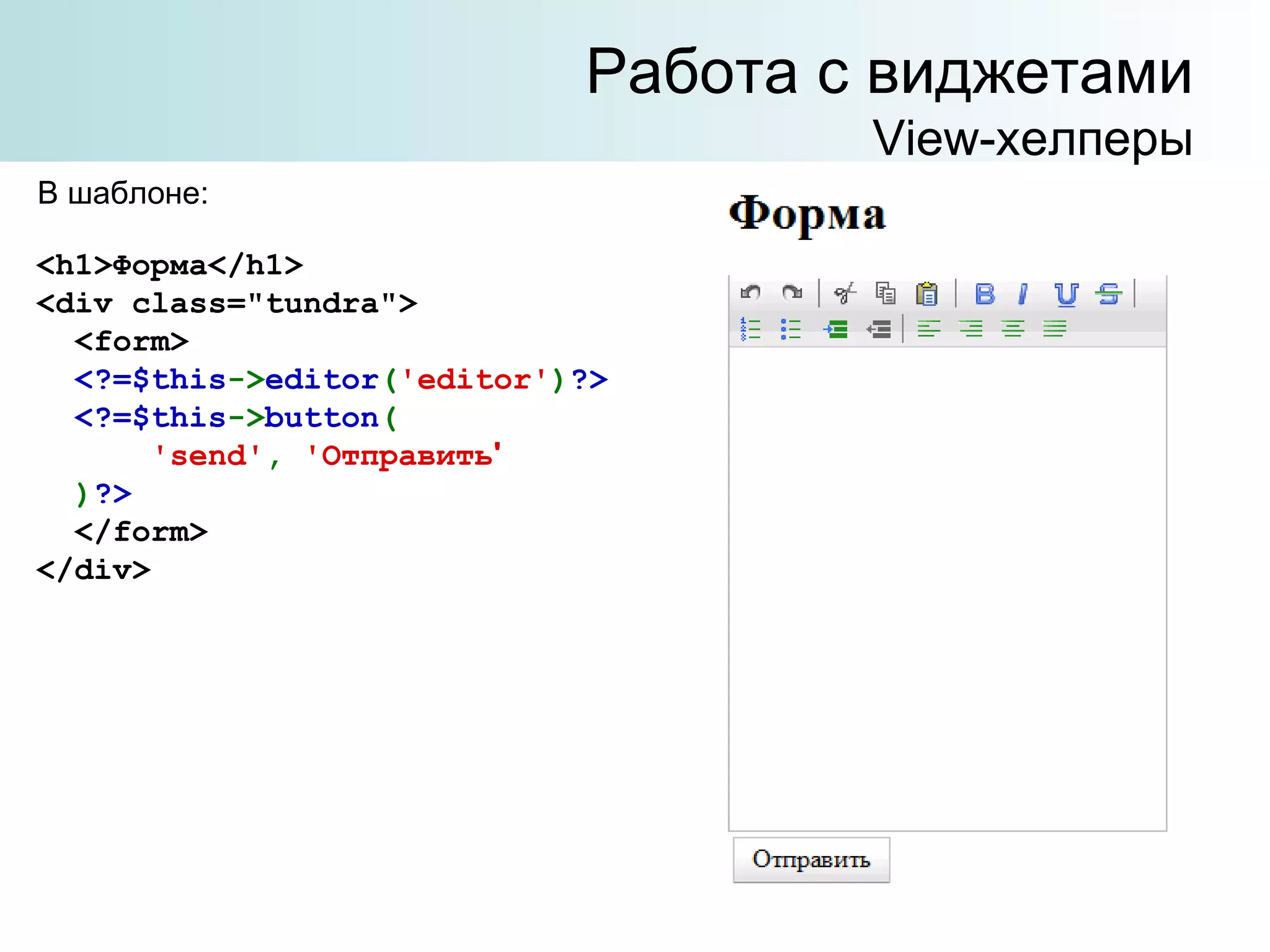This screenshot has width=1270, height=952.
Task: Click the Paste clipboard icon
Action: tap(926, 293)
